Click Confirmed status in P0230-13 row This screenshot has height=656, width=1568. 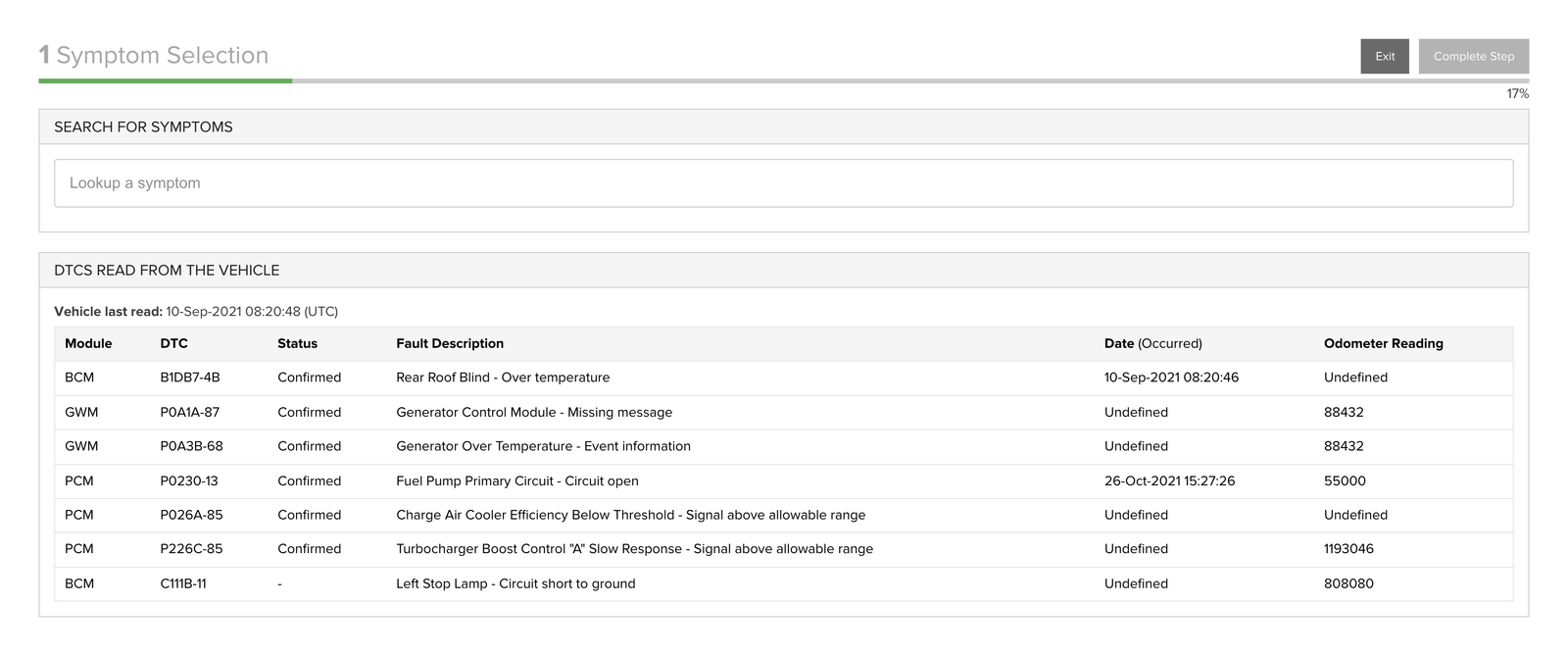point(310,480)
